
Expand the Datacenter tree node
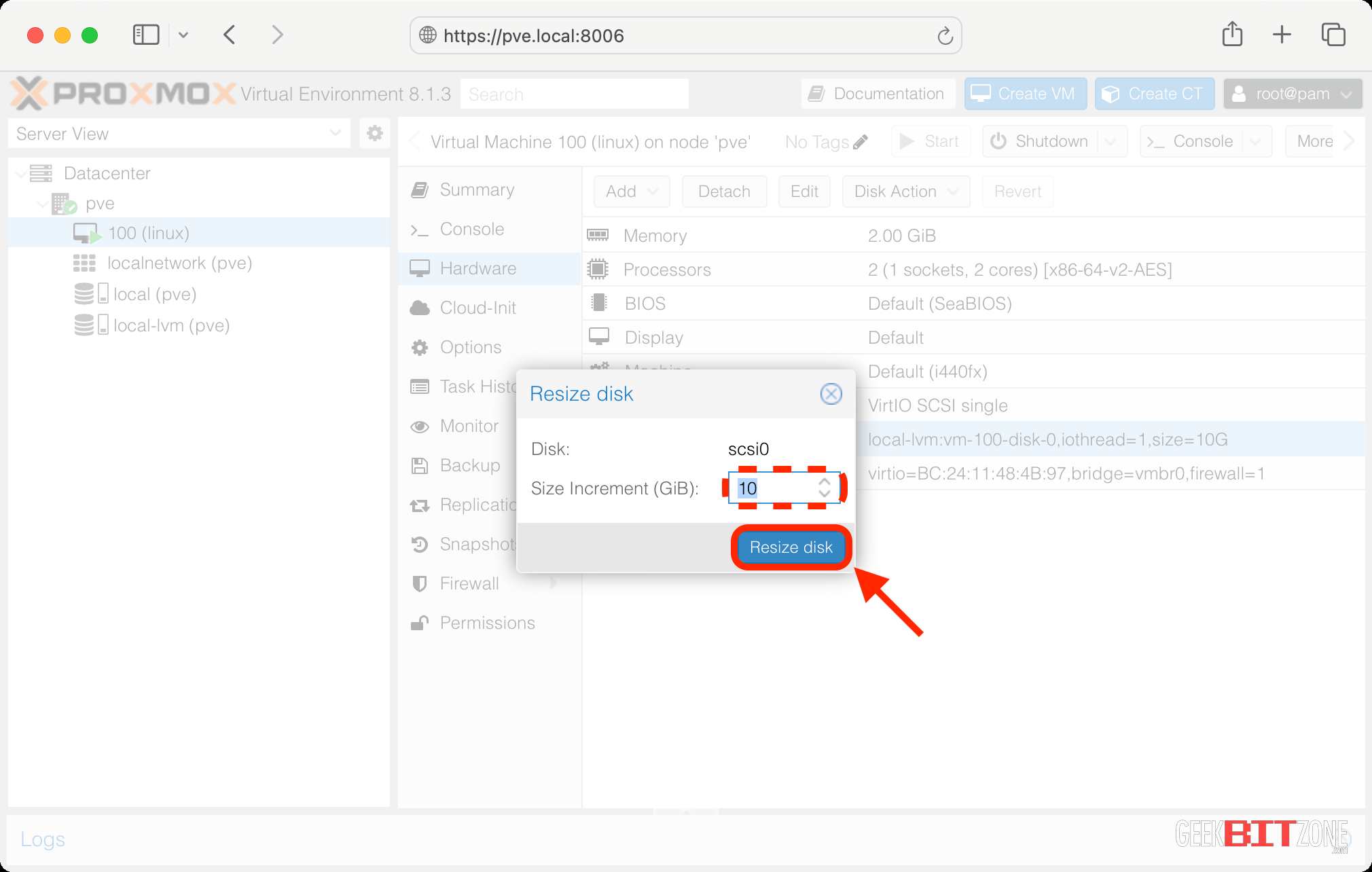point(21,173)
